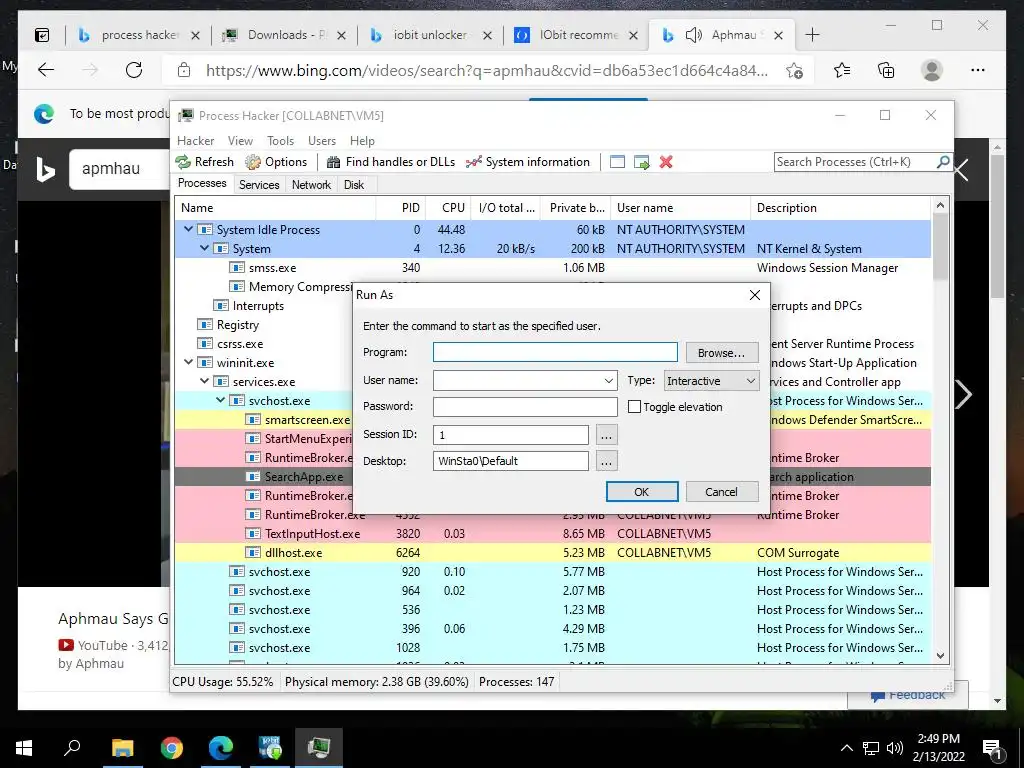The image size is (1024, 768).
Task: Reload the Bing page
Action: click(x=134, y=70)
